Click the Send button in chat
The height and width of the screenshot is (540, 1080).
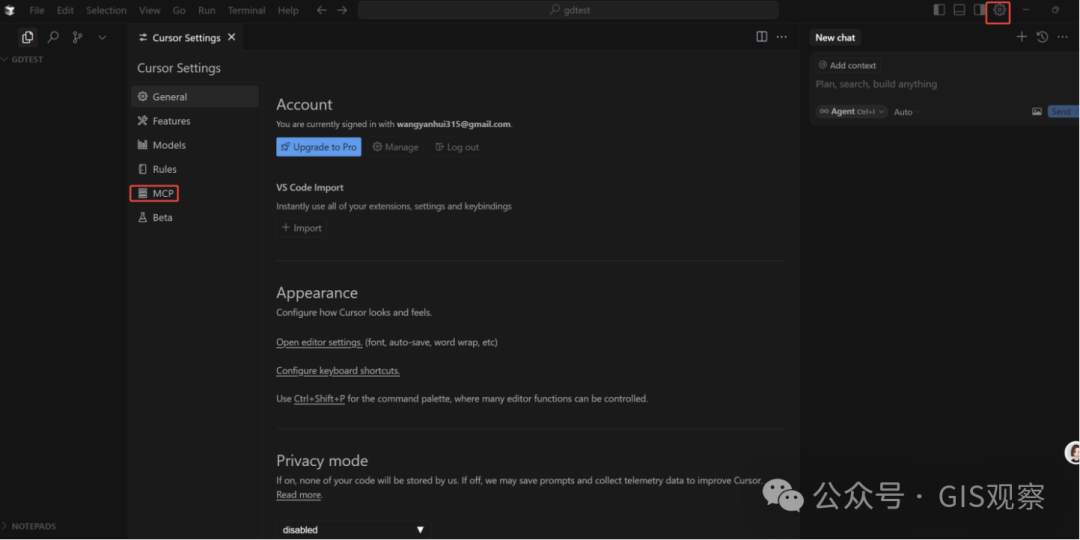tap(1063, 112)
